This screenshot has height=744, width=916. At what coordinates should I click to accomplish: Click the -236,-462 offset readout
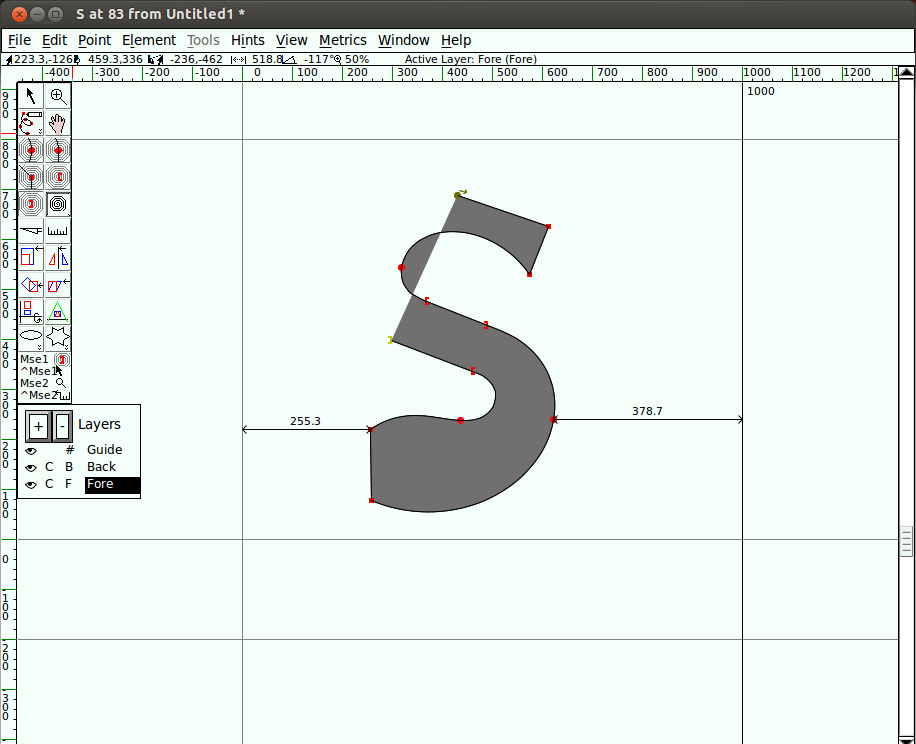point(196,59)
